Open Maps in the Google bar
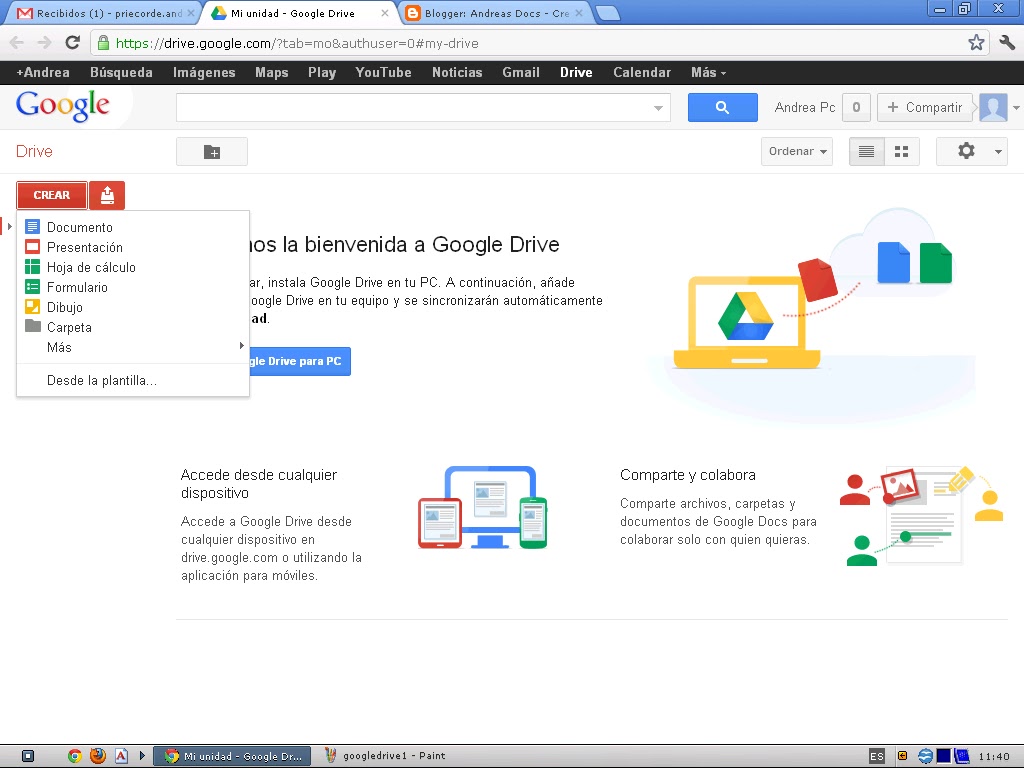Screen dimensions: 1024x768 (x=272, y=72)
